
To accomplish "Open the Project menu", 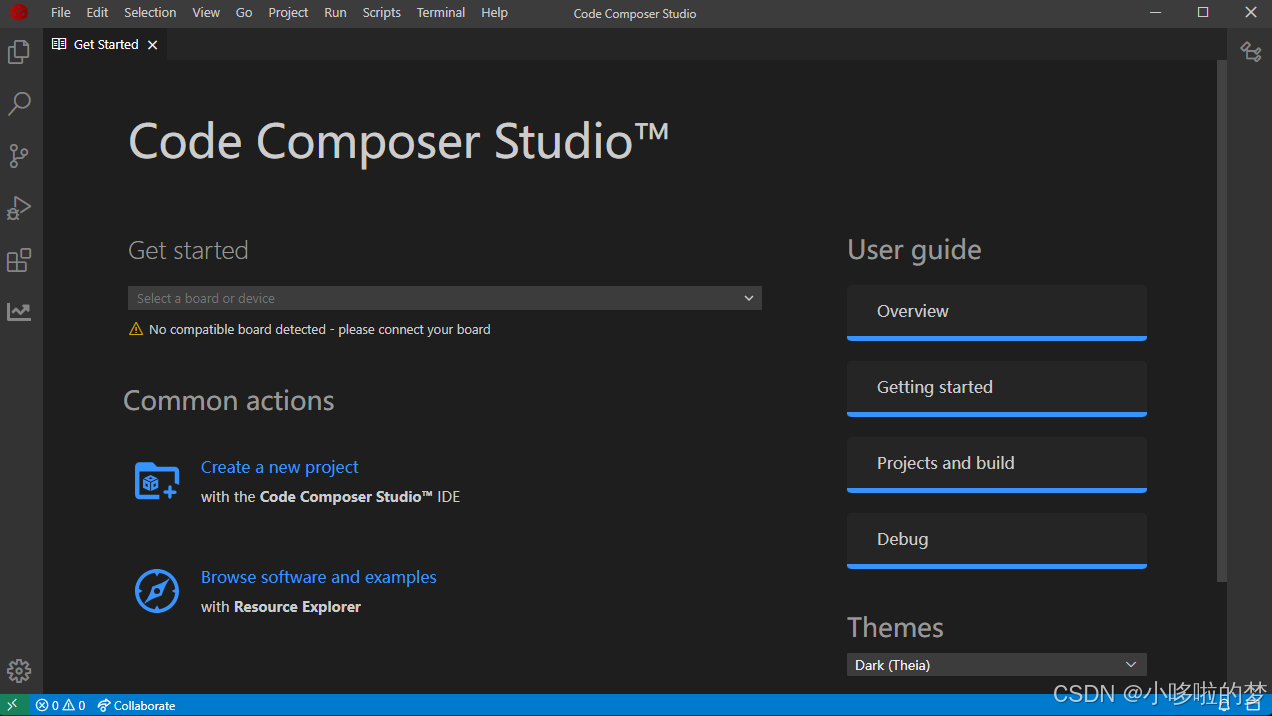I will pos(288,13).
